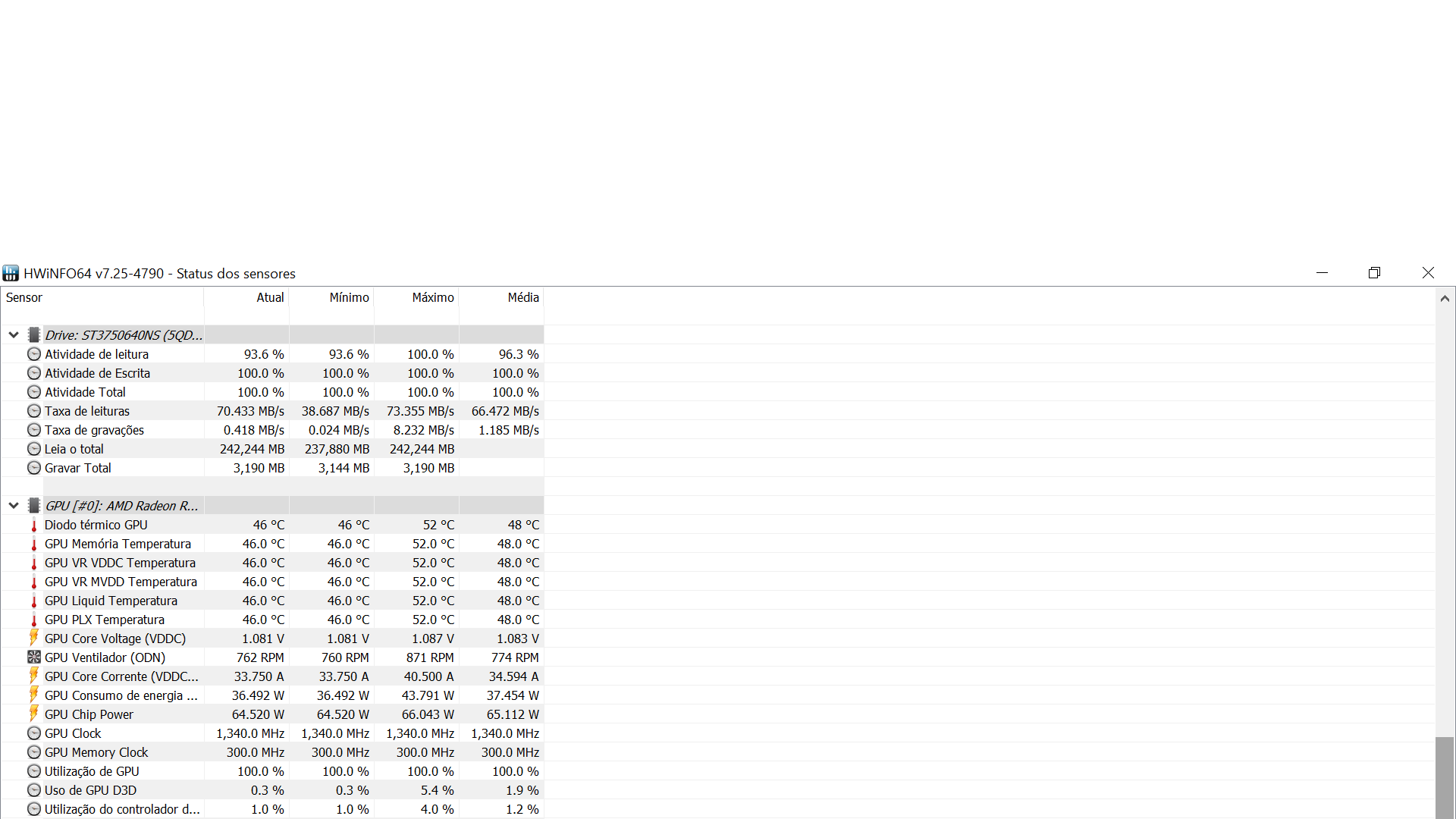1456x819 pixels.
Task: Select the Taxa de gravações row label
Action: [x=94, y=430]
